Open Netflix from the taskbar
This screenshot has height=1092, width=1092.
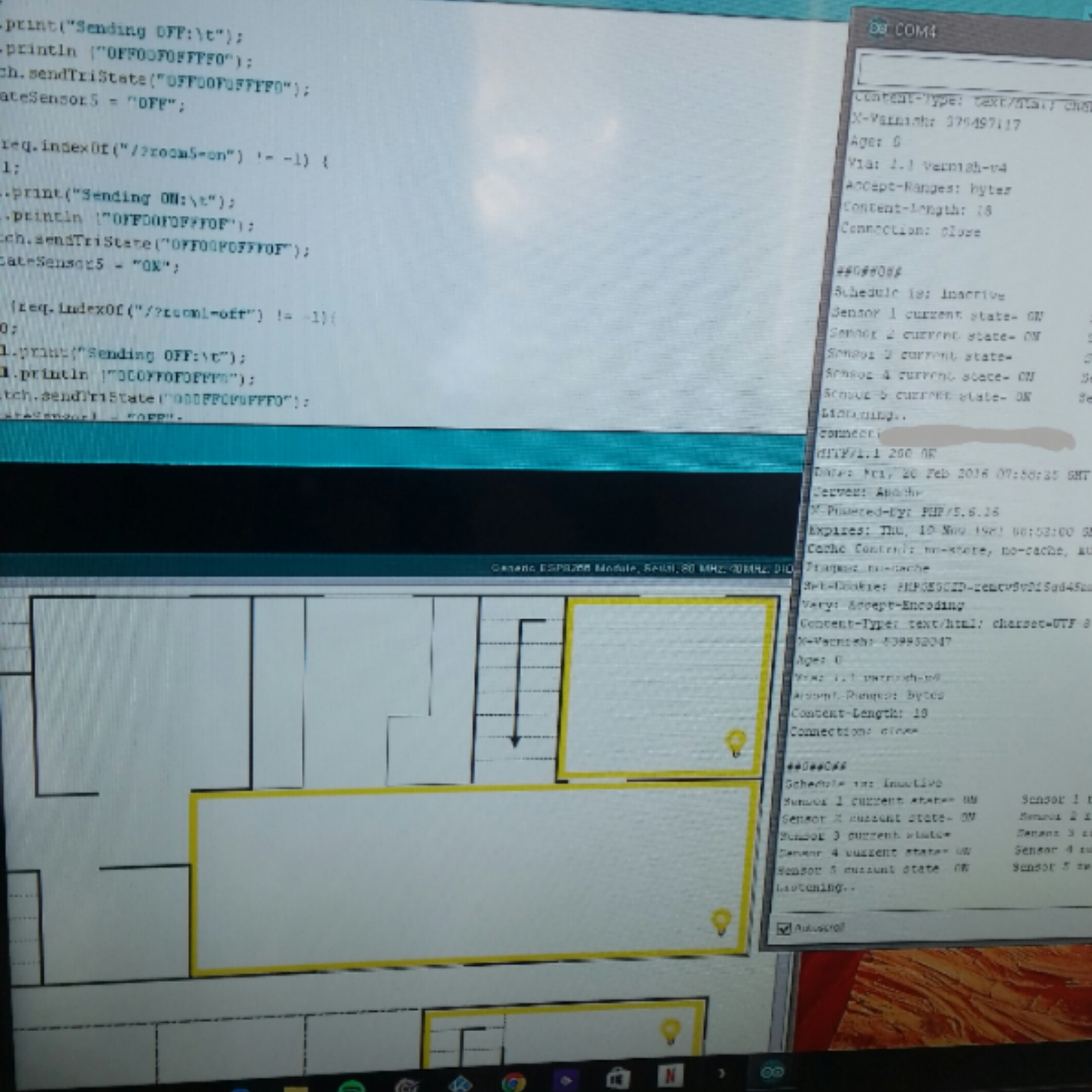(670, 1075)
